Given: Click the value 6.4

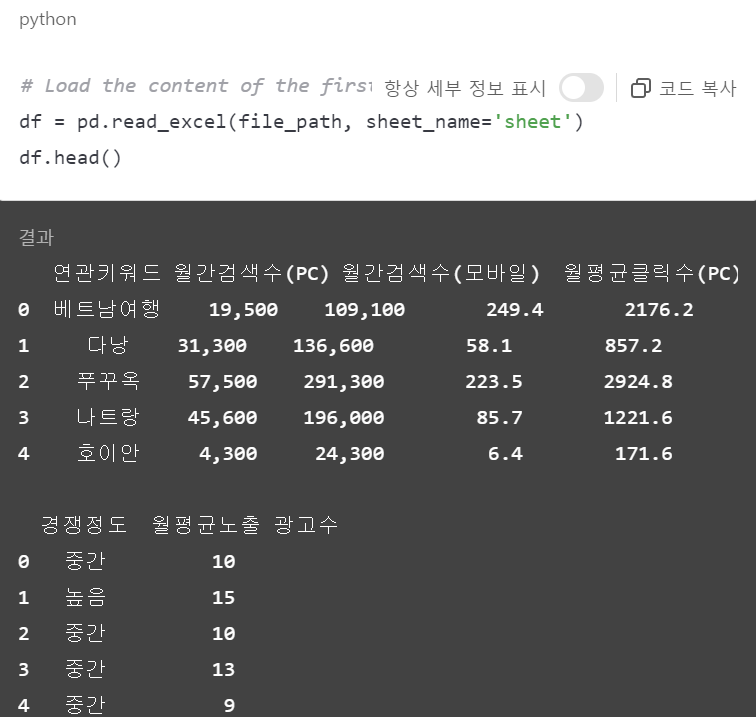Looking at the screenshot, I should 505,454.
